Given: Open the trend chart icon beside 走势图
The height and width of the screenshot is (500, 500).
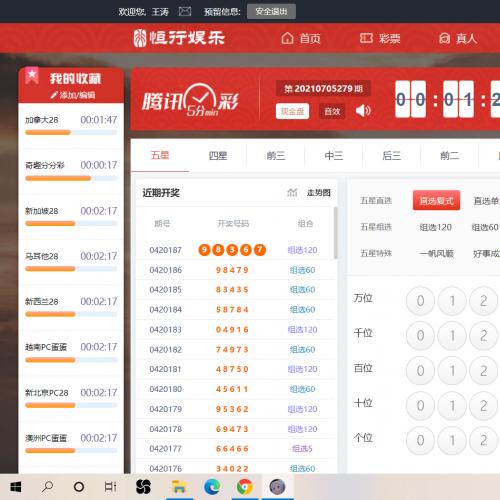Looking at the screenshot, I should [x=292, y=192].
